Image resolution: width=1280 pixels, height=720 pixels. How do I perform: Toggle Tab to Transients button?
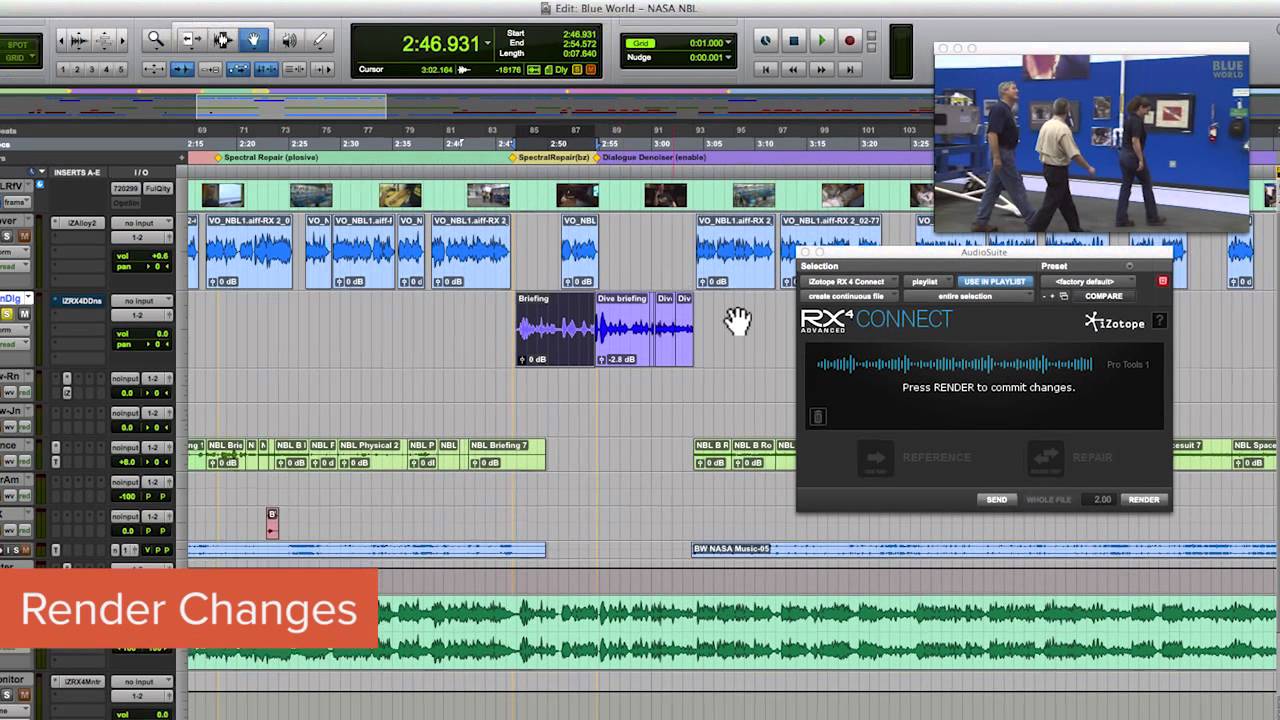coord(182,69)
